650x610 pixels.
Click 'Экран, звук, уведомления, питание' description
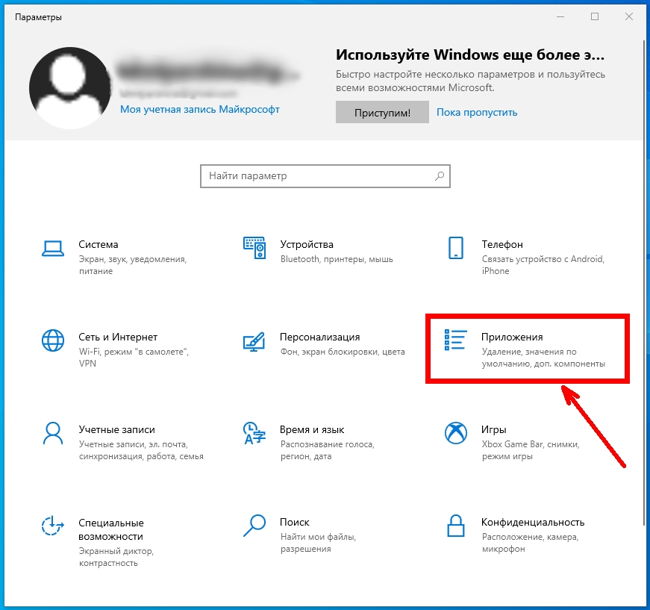pyautogui.click(x=133, y=265)
